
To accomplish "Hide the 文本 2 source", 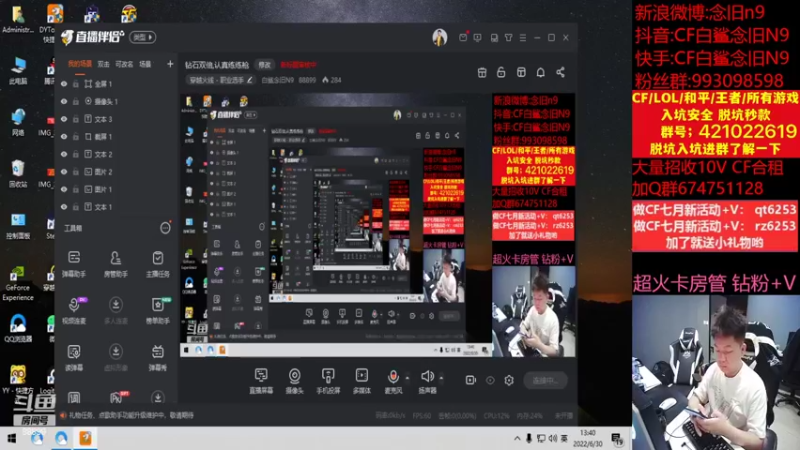I will 64,154.
